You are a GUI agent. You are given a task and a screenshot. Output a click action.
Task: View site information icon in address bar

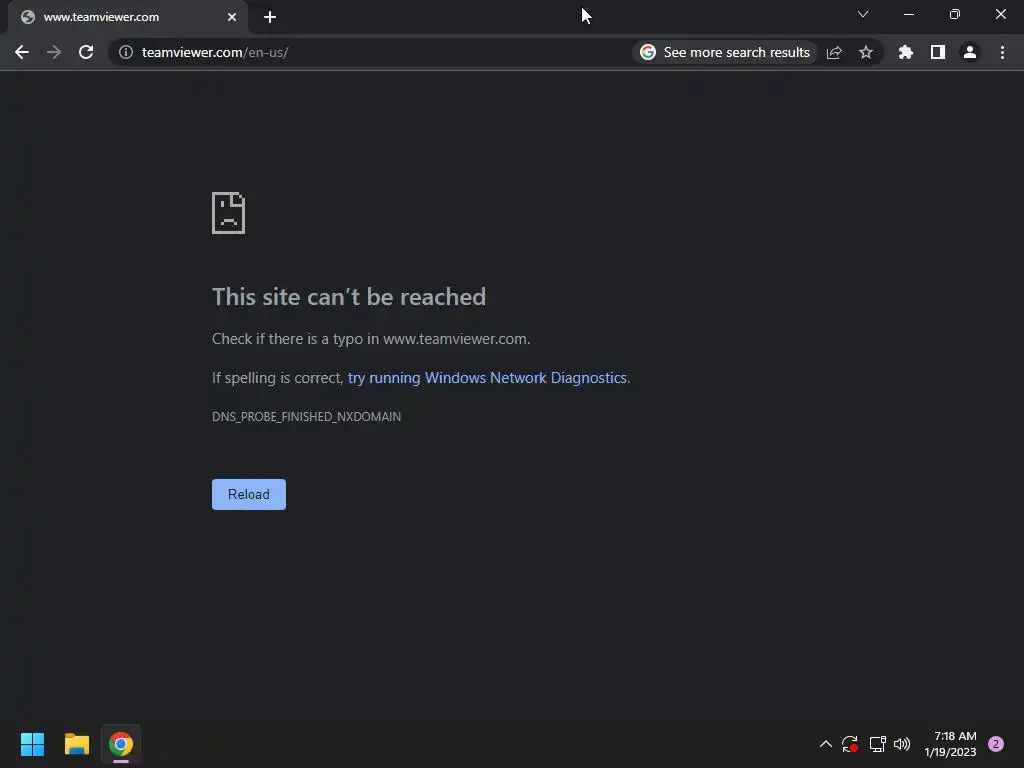pos(126,52)
